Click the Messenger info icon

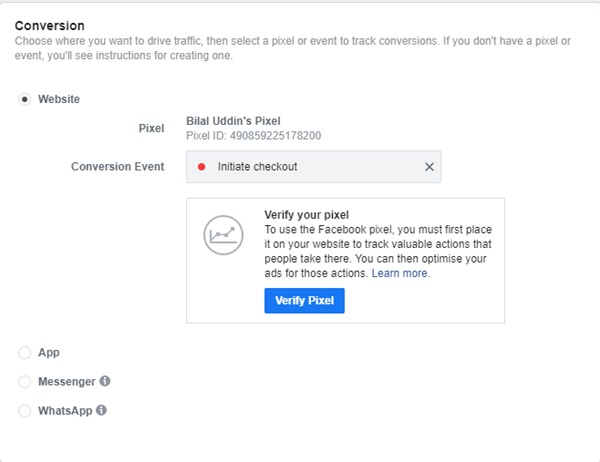tap(105, 381)
